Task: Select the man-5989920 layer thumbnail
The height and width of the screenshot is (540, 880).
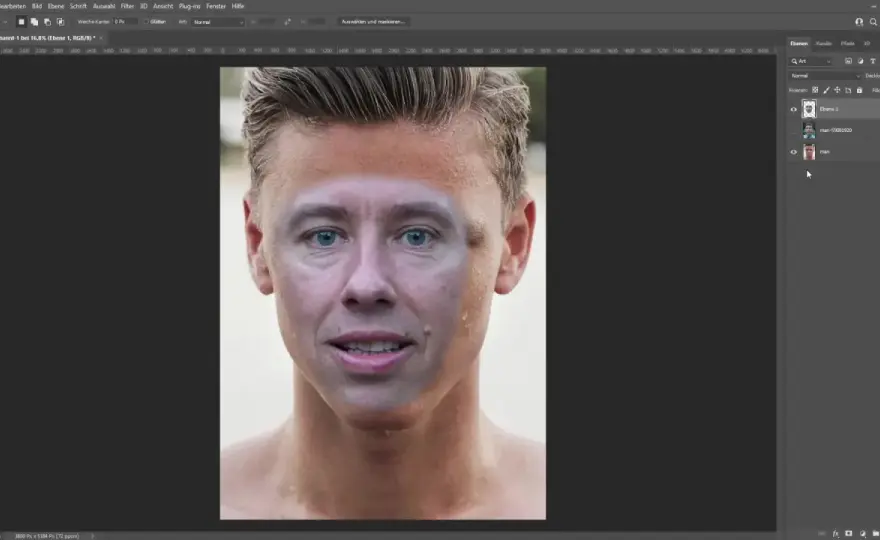Action: click(809, 130)
